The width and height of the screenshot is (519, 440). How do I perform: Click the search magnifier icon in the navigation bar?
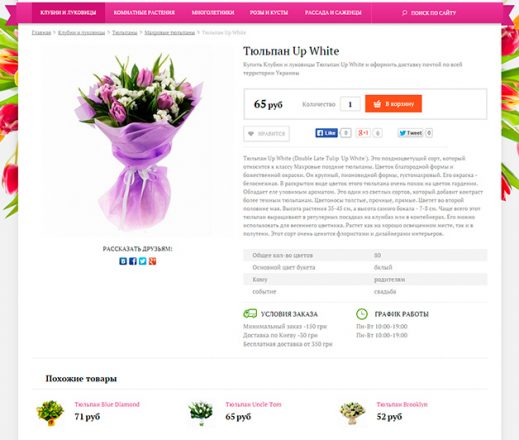click(405, 13)
